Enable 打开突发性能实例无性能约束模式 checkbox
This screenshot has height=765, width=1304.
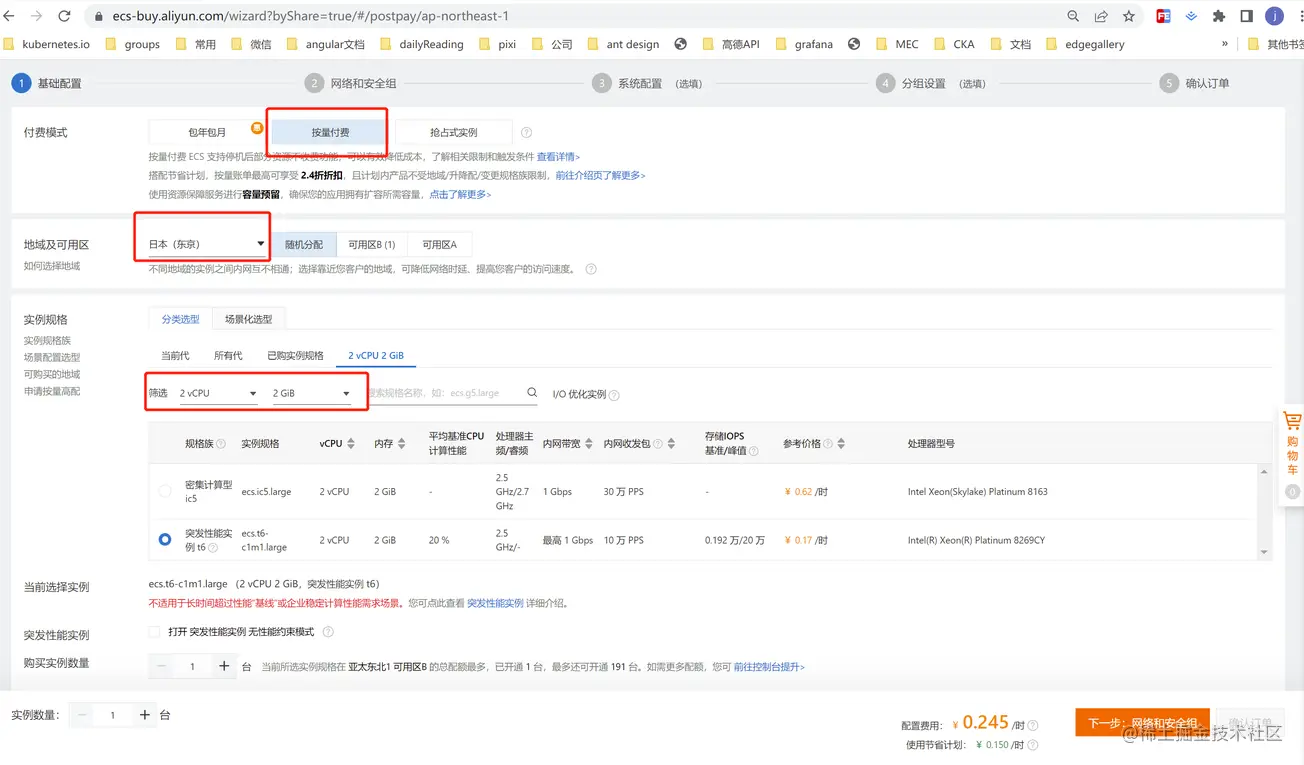154,632
